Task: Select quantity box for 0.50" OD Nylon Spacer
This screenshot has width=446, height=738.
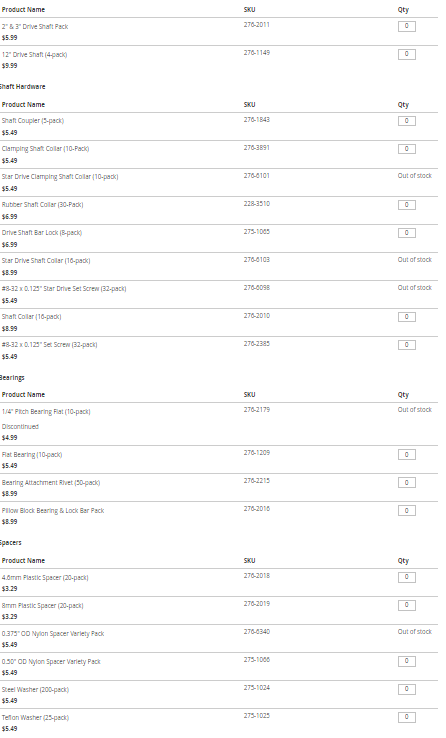Action: (406, 661)
